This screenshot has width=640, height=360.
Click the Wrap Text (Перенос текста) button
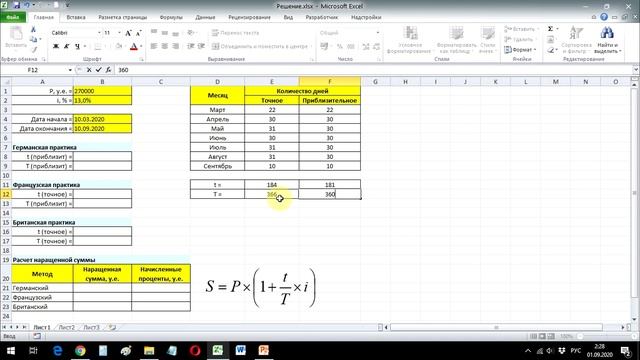(x=236, y=33)
